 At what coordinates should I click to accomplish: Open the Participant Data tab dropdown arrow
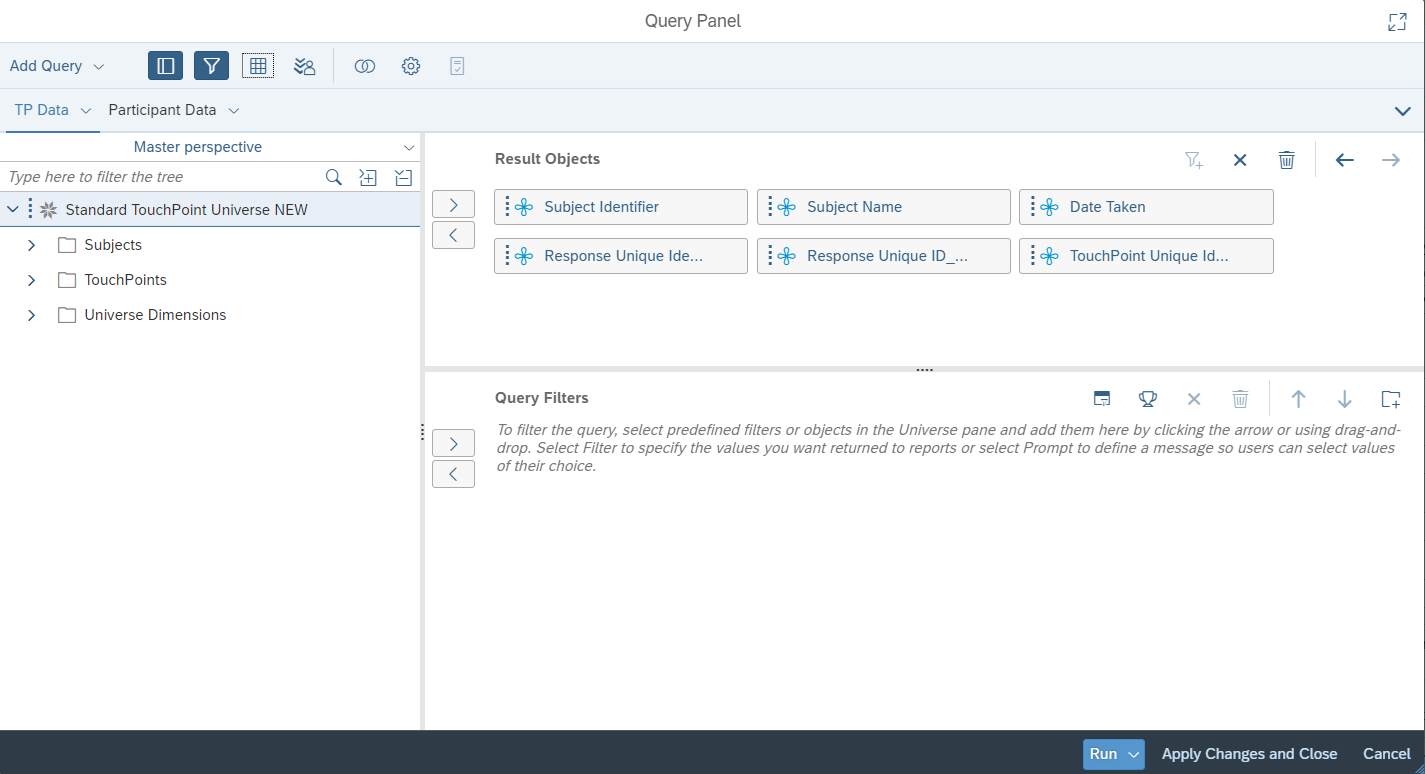coord(234,111)
